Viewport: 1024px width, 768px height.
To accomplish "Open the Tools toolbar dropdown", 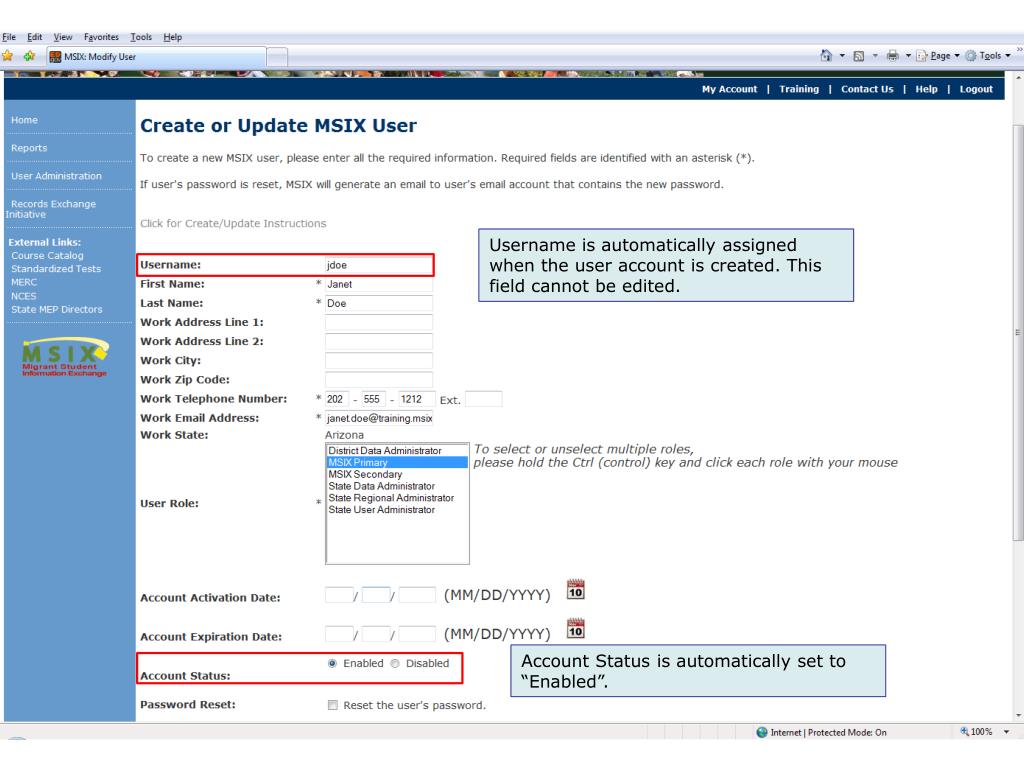I will (x=988, y=56).
